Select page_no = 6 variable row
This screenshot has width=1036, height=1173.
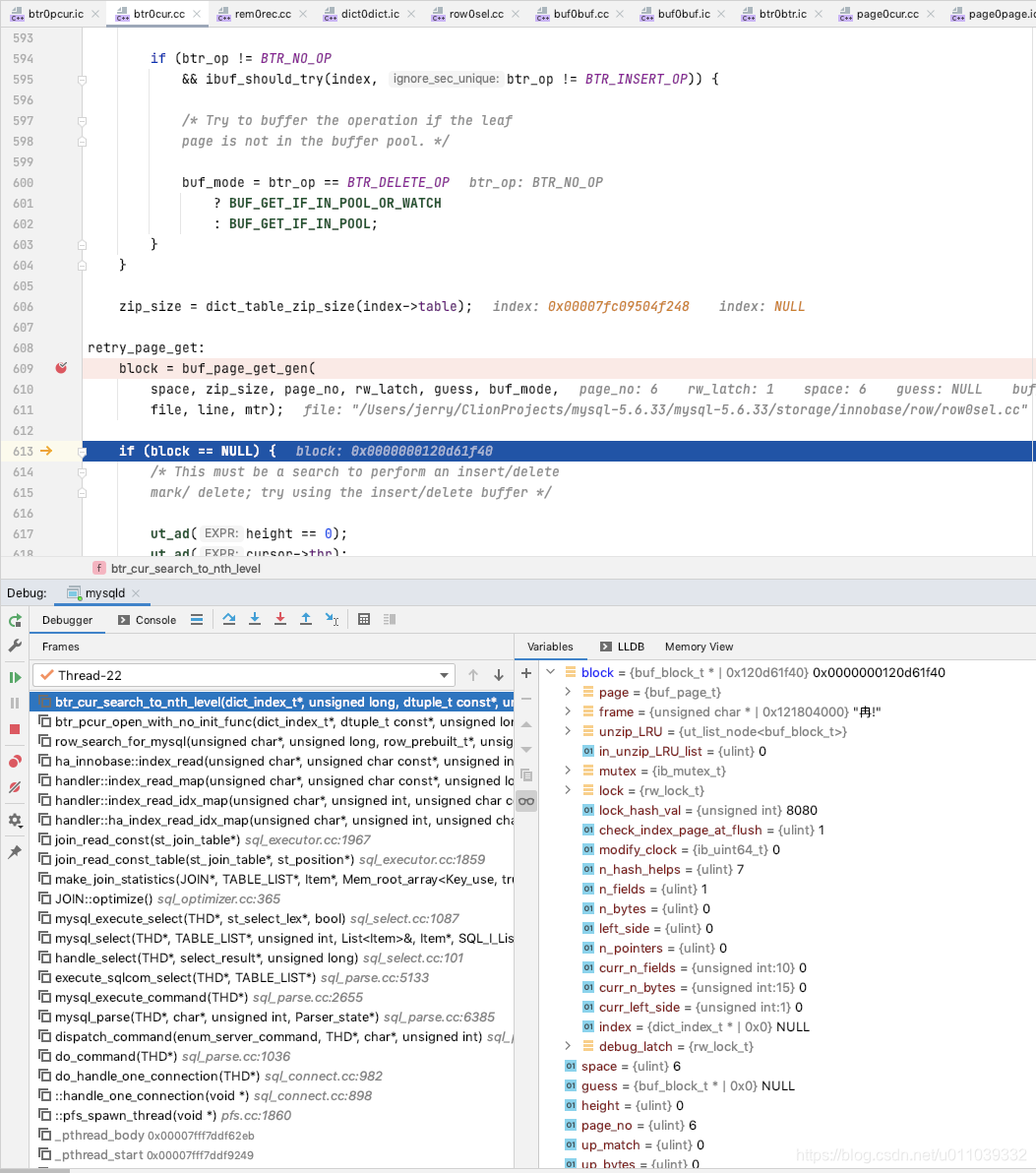point(787,1125)
